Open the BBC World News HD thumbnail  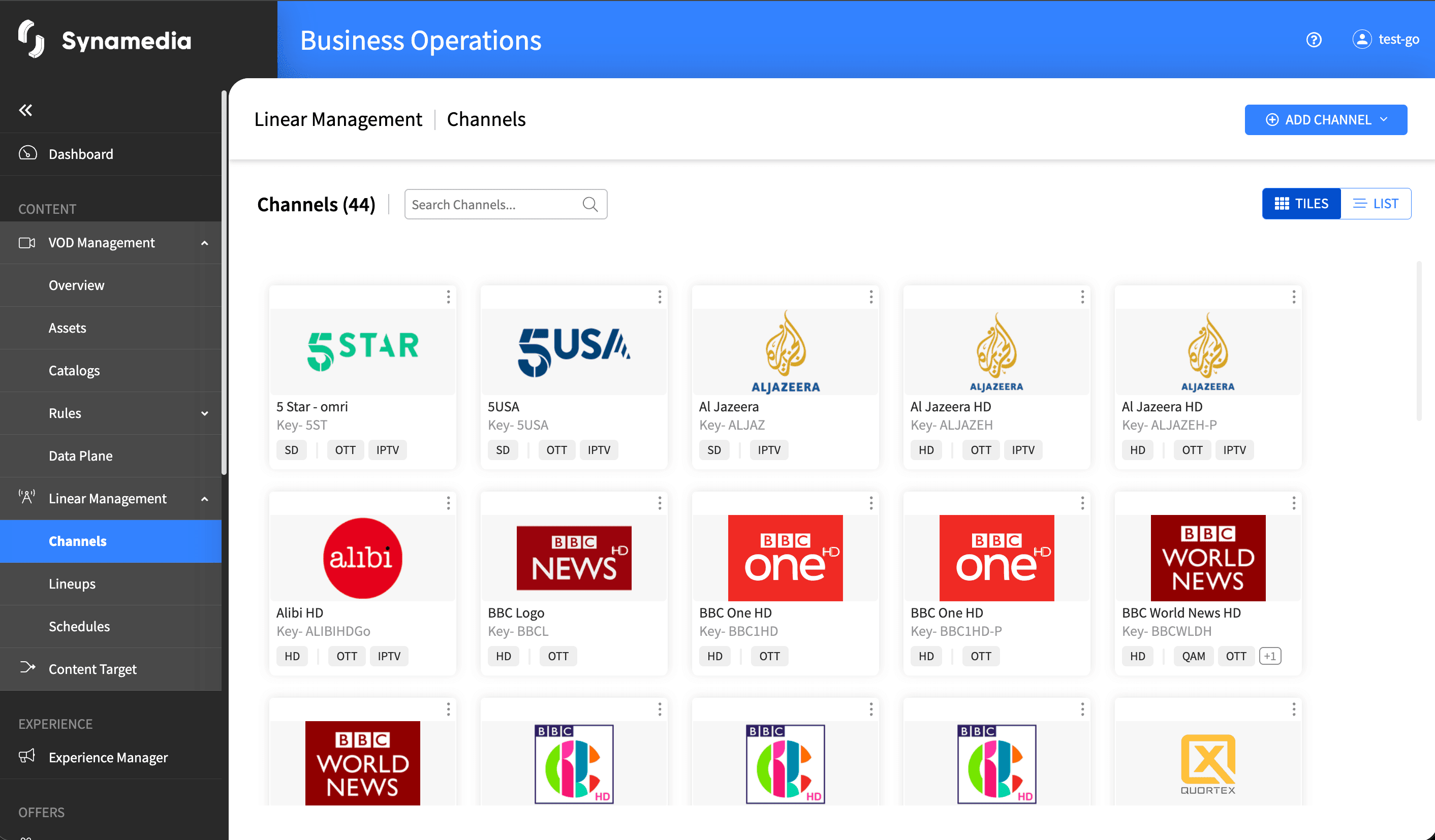(x=1208, y=558)
